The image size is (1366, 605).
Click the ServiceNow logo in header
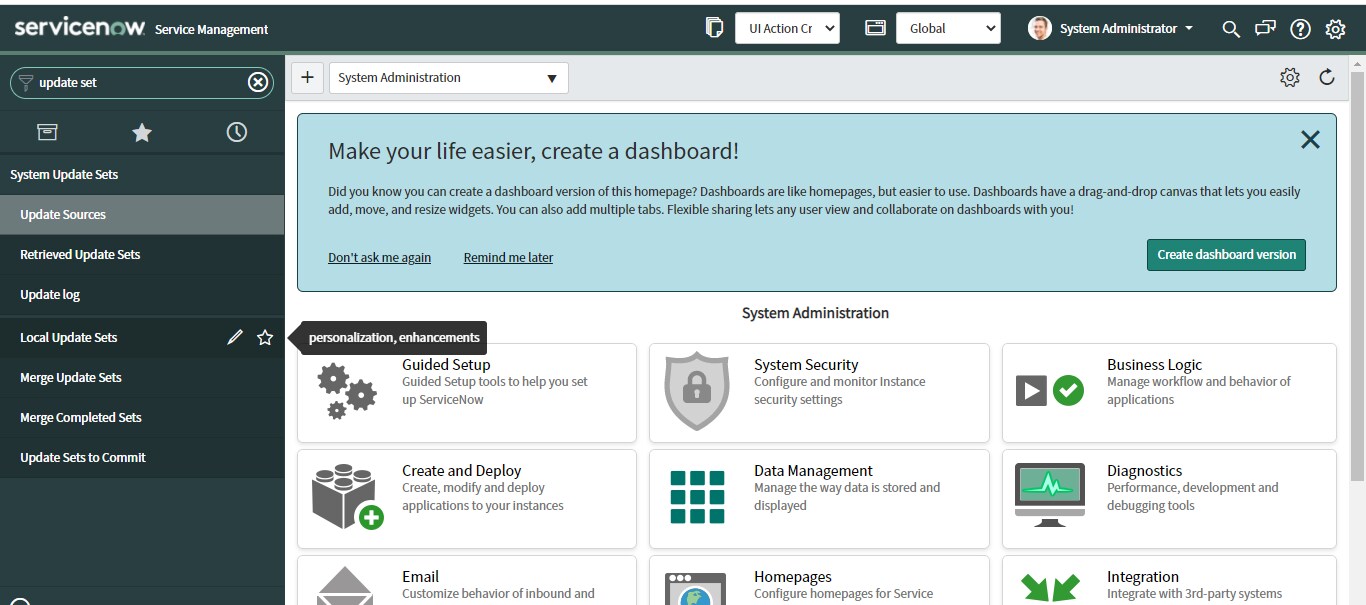point(80,28)
